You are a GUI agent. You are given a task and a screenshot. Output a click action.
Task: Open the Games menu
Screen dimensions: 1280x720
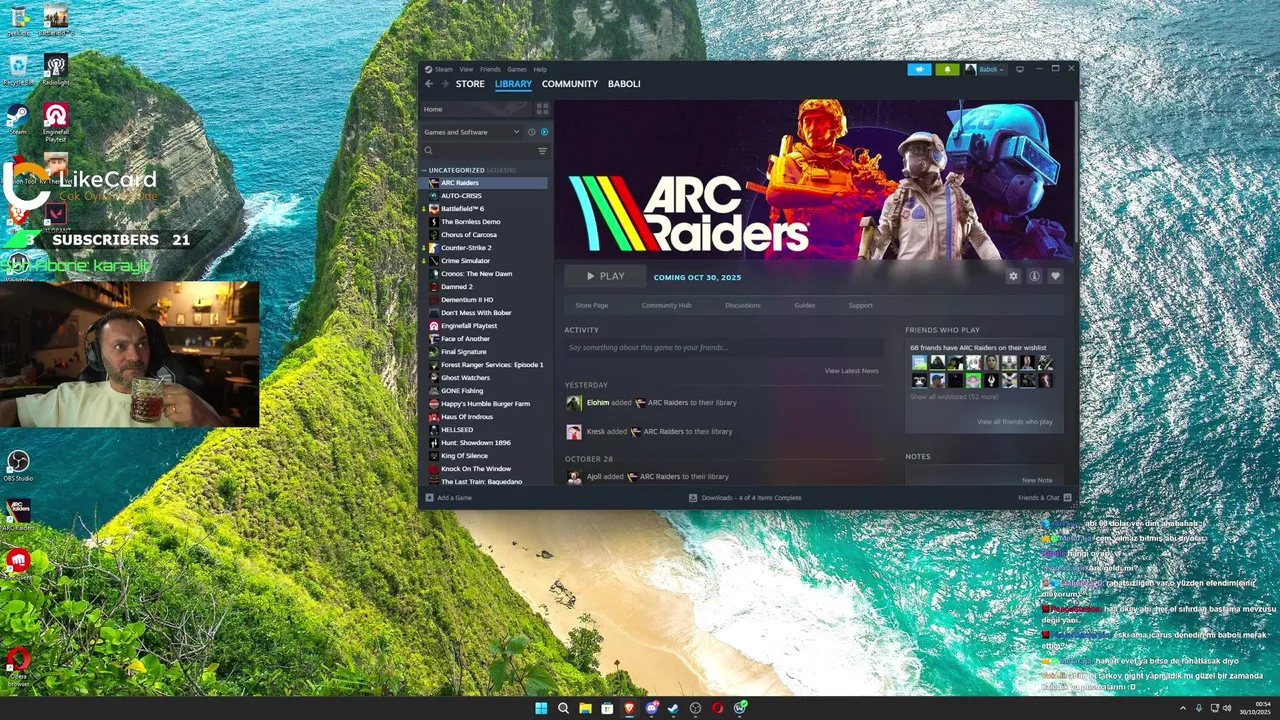(517, 69)
